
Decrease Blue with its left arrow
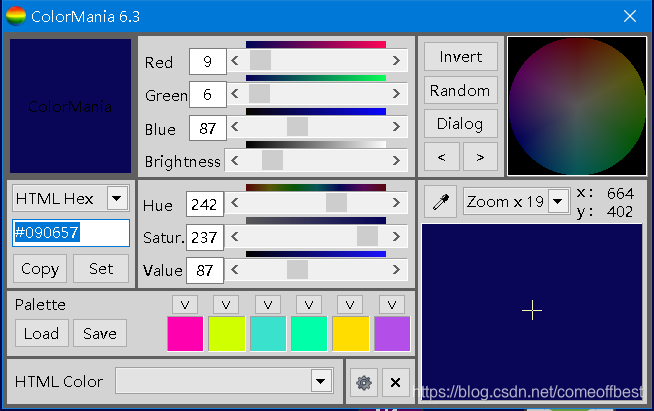point(235,127)
